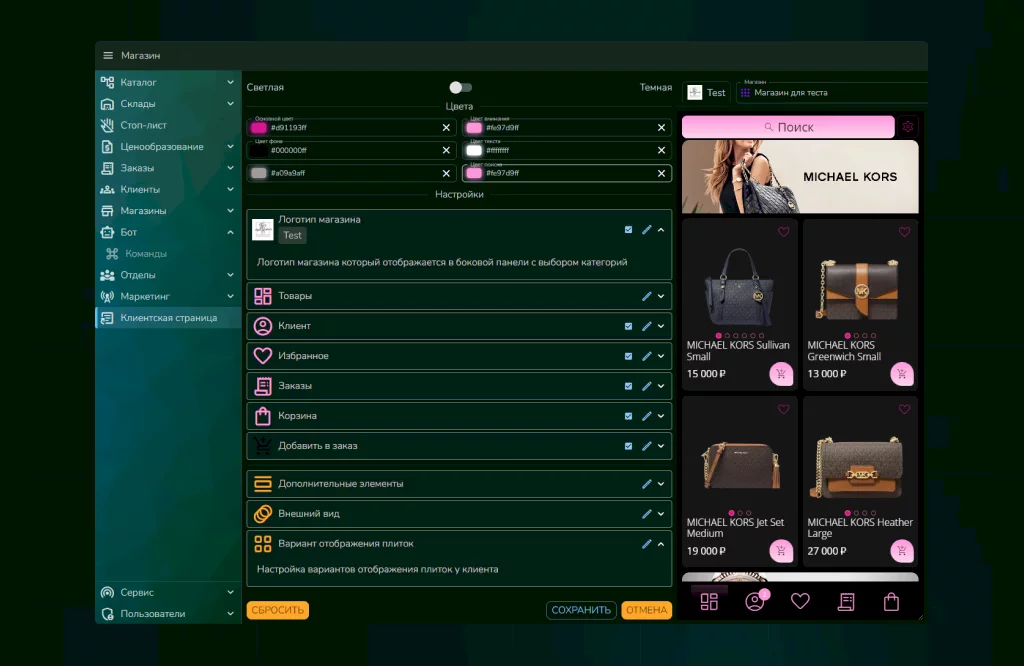Expand the Каталог sidebar section
This screenshot has height=666, width=1024.
(231, 82)
